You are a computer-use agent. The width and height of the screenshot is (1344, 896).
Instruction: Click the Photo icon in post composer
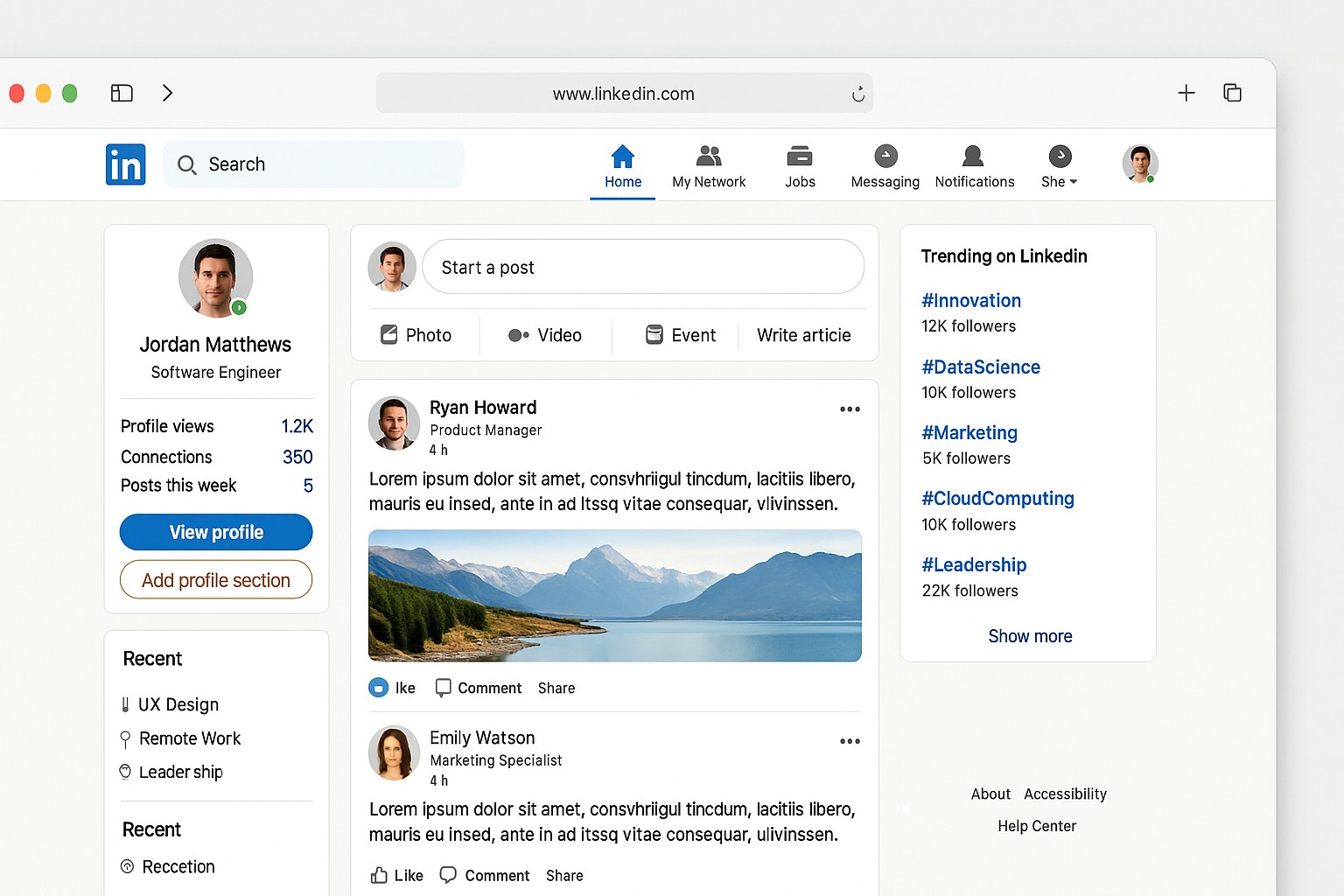click(389, 334)
